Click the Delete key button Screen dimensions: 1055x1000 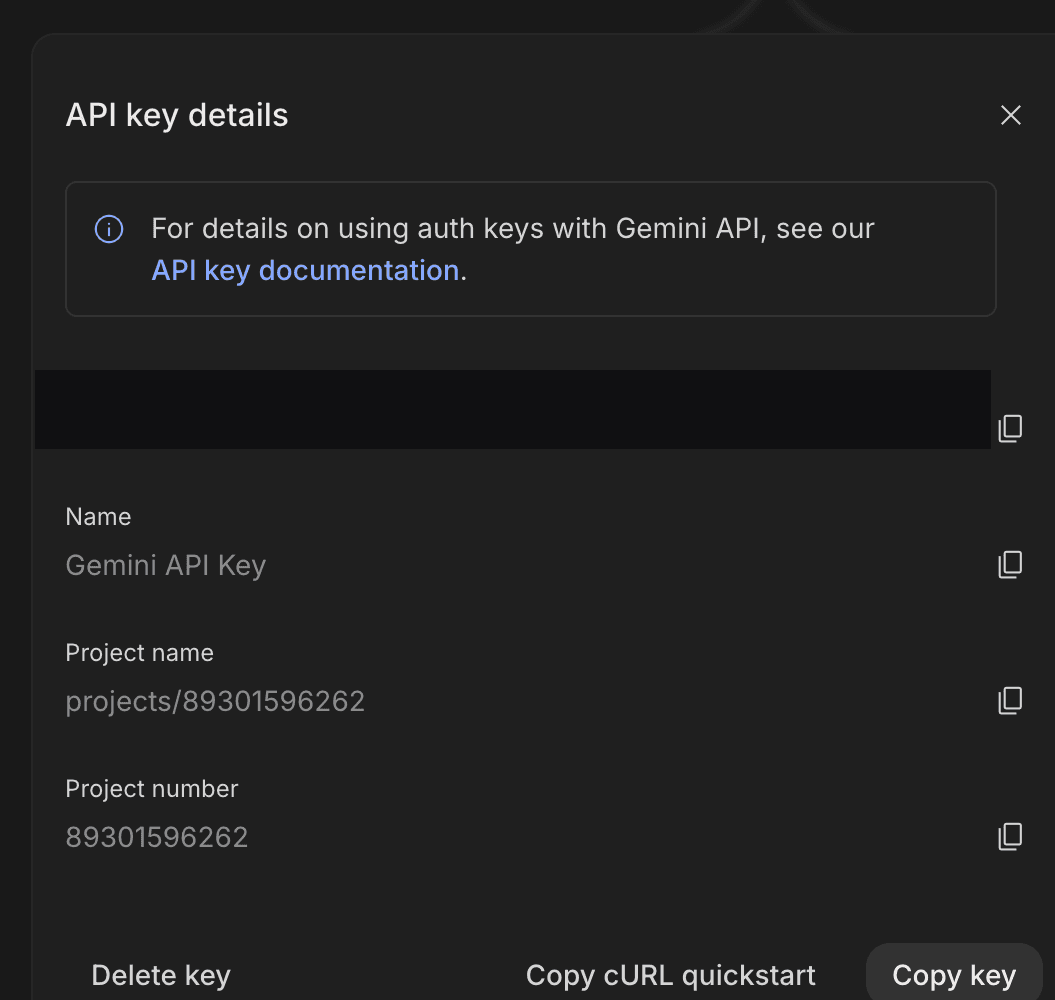(161, 975)
